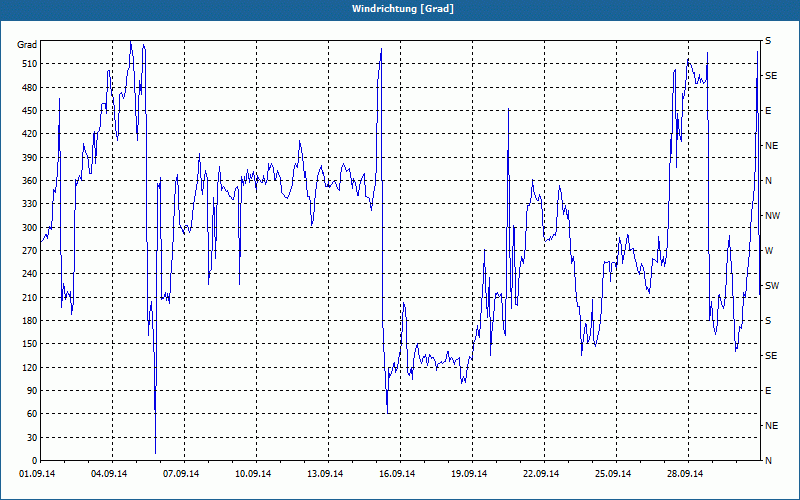Viewport: 800px width, 500px height.
Task: Select the "S" compass label at the 180 gridline
Action: (768, 321)
